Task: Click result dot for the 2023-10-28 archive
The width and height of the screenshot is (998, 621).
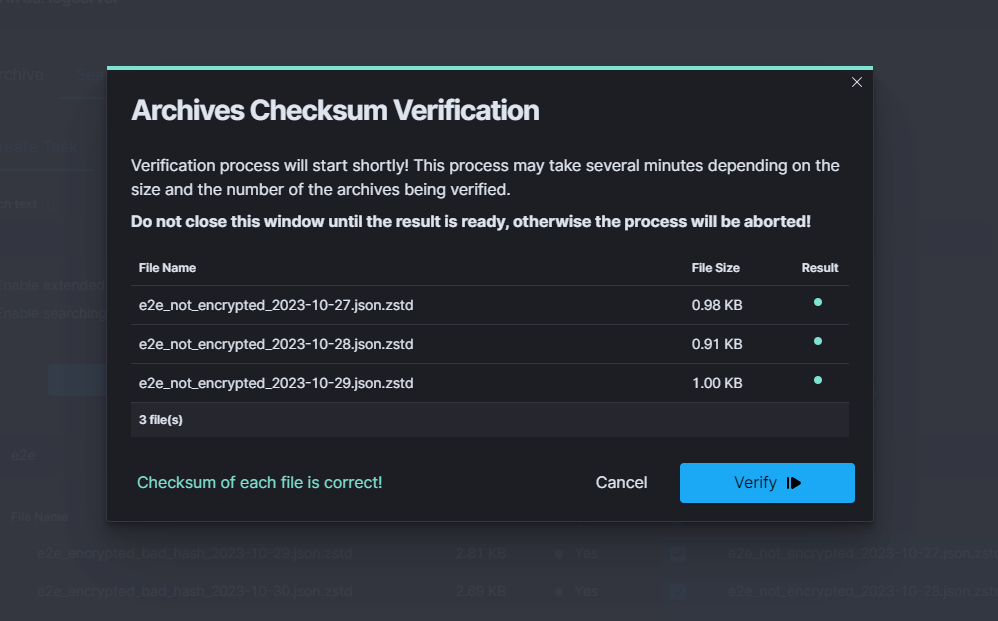Action: (x=818, y=341)
